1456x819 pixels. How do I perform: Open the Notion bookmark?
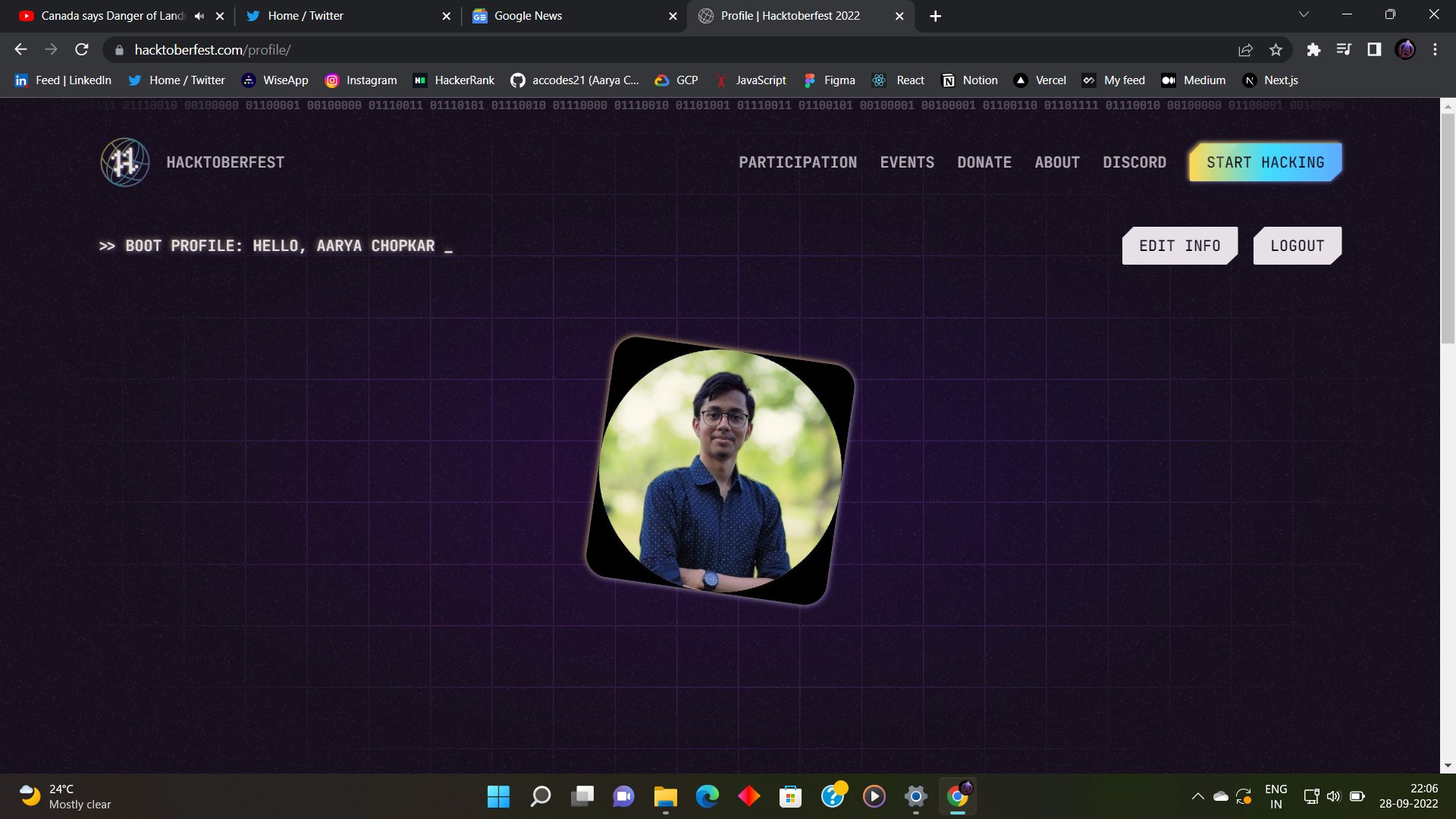click(x=969, y=80)
